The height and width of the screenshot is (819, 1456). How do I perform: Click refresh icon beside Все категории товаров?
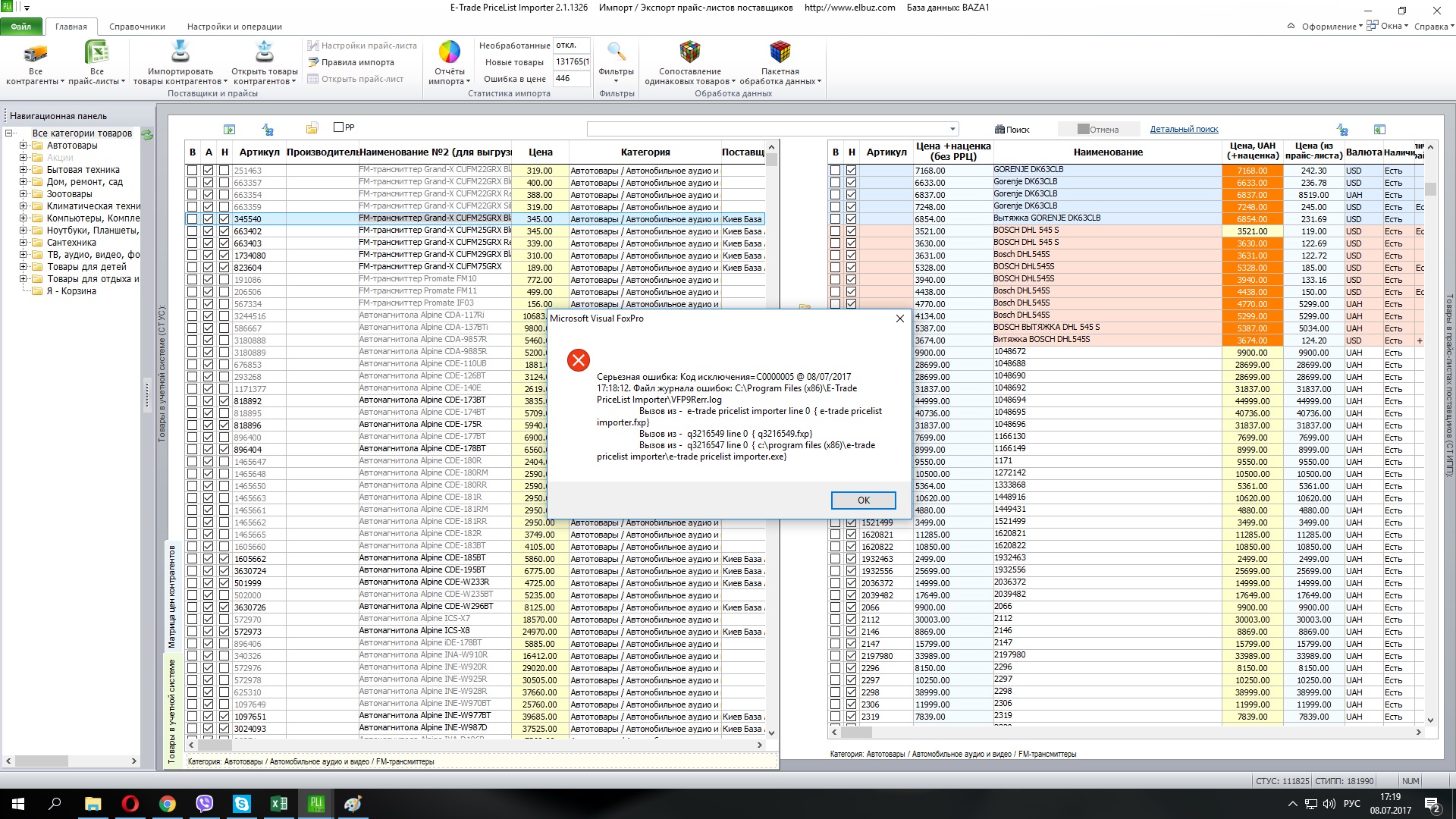(148, 134)
